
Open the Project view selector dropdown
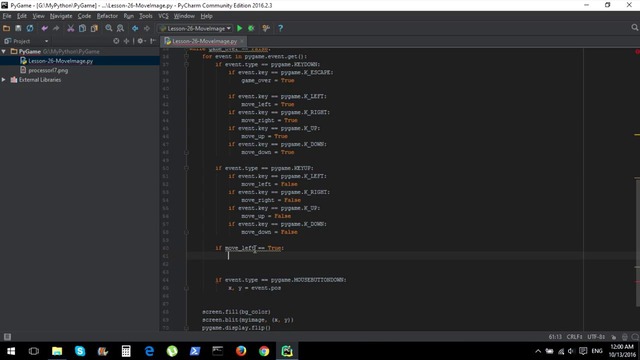pyautogui.click(x=27, y=41)
